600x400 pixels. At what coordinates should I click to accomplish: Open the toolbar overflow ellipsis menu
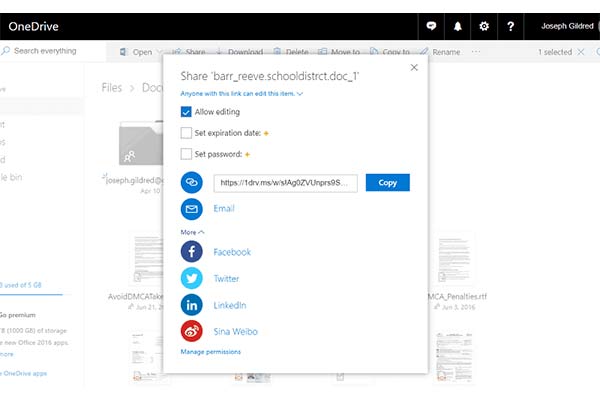click(476, 52)
